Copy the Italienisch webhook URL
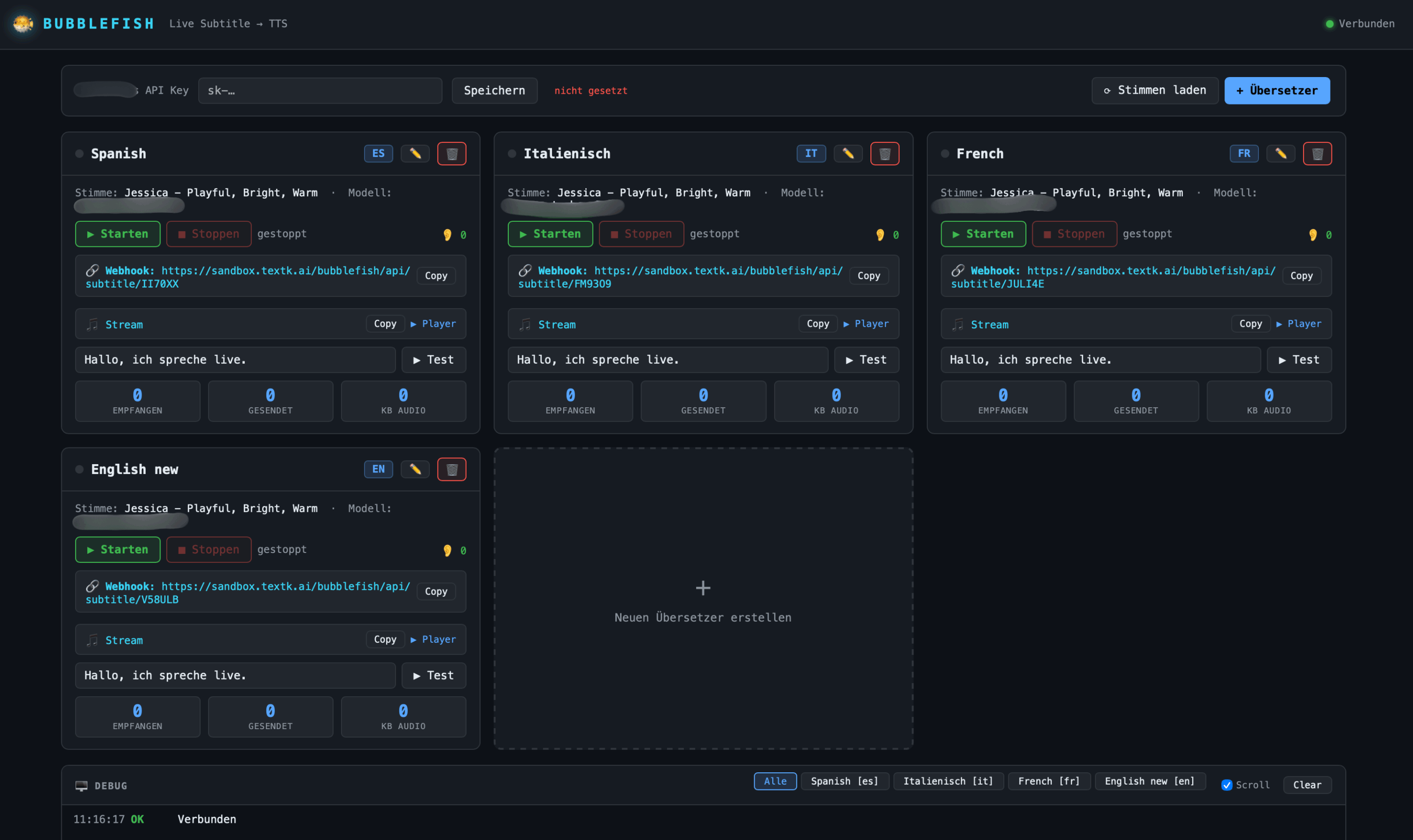The width and height of the screenshot is (1413, 840). point(868,276)
